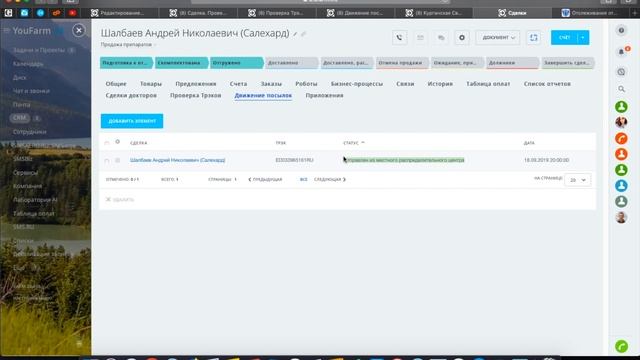Open the Документ dropdown
Screen dimensions: 640x360
[498, 38]
